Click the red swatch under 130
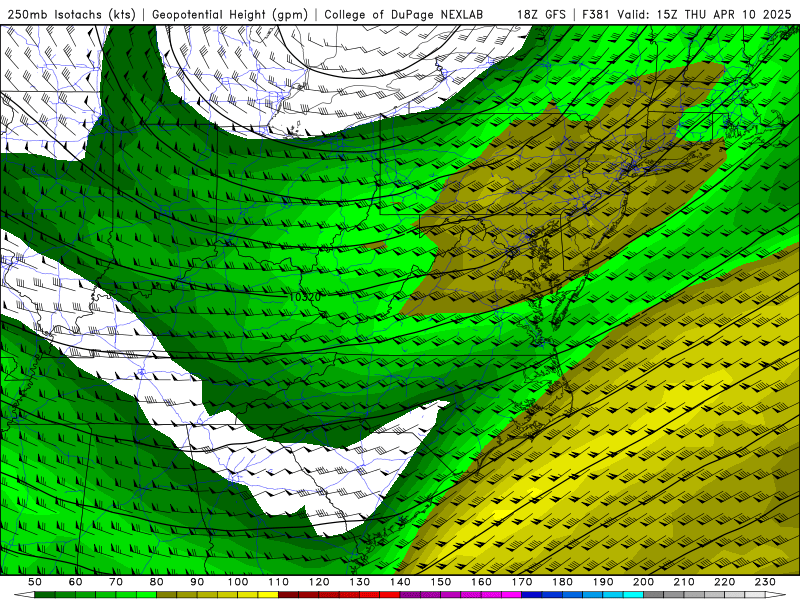 [369, 595]
